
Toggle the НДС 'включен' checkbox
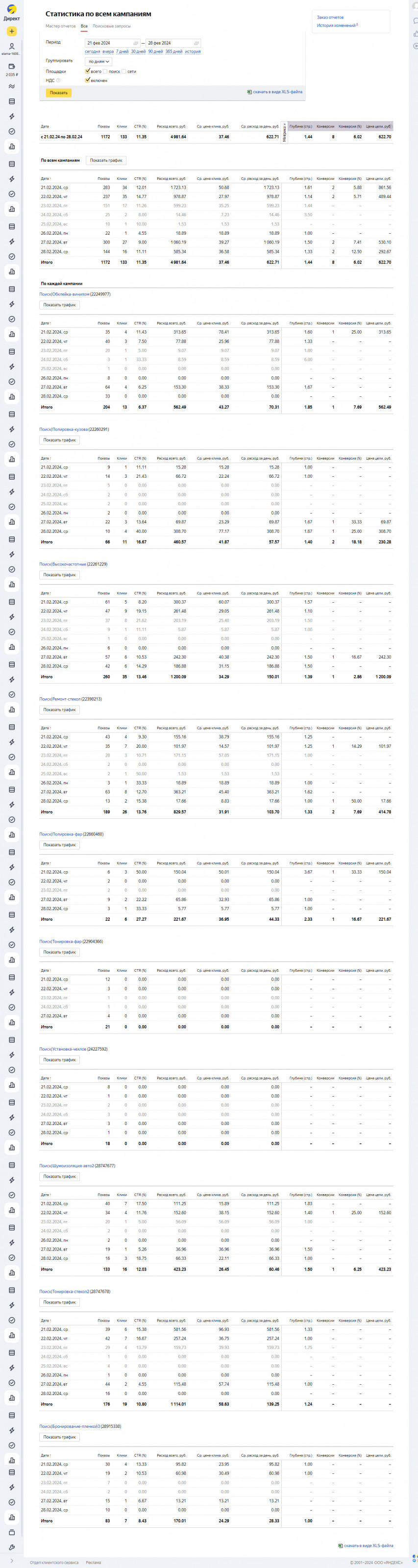click(x=88, y=80)
